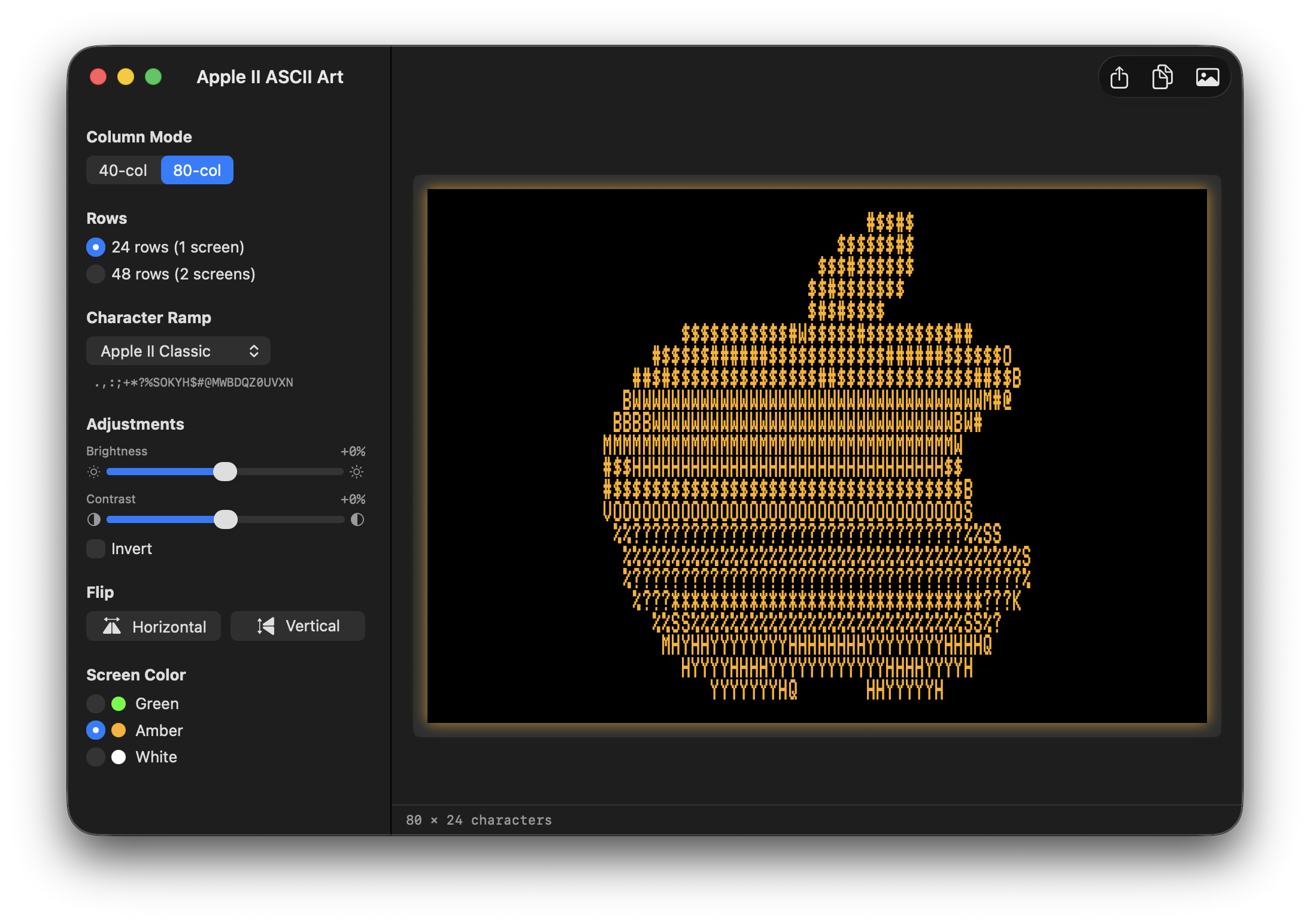Click the low contrast half-circle icon
Screen dimensions: 1310x924
click(94, 519)
